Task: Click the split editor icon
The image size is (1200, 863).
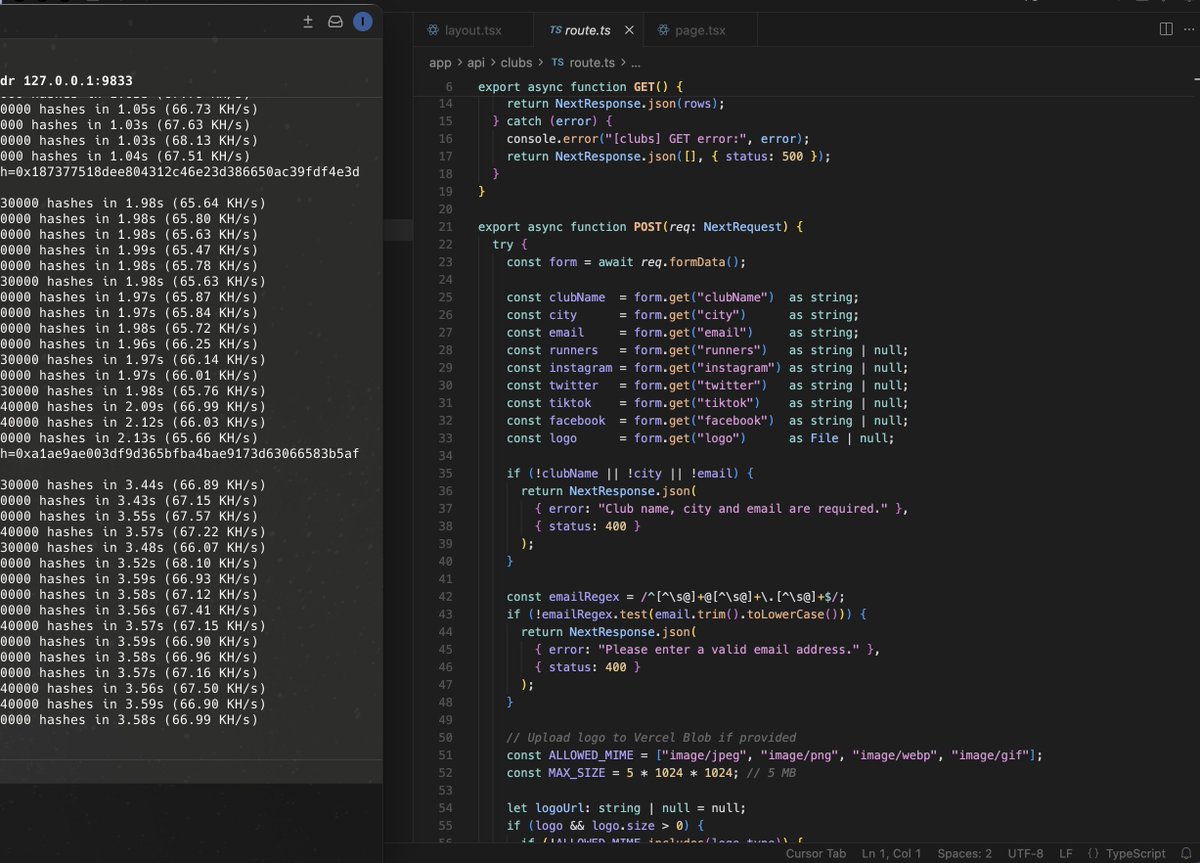Action: pos(1166,30)
